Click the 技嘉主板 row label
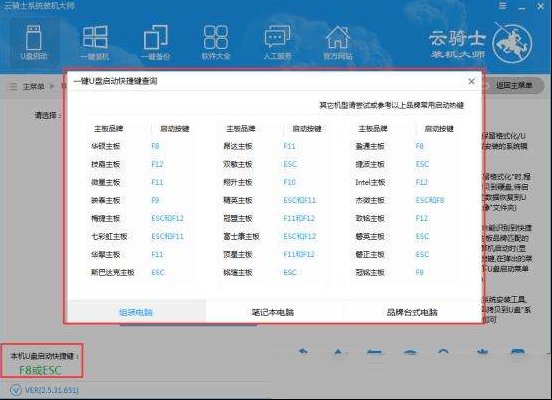This screenshot has height=400, width=552. point(106,164)
